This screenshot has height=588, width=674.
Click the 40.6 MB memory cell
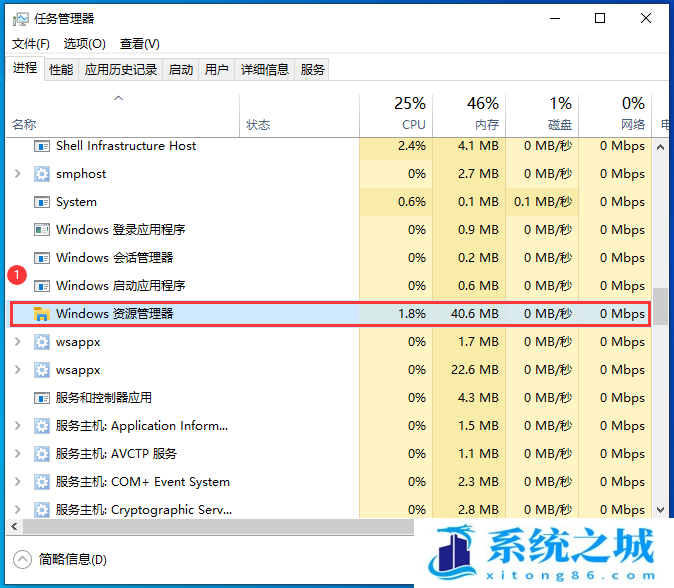coord(469,314)
